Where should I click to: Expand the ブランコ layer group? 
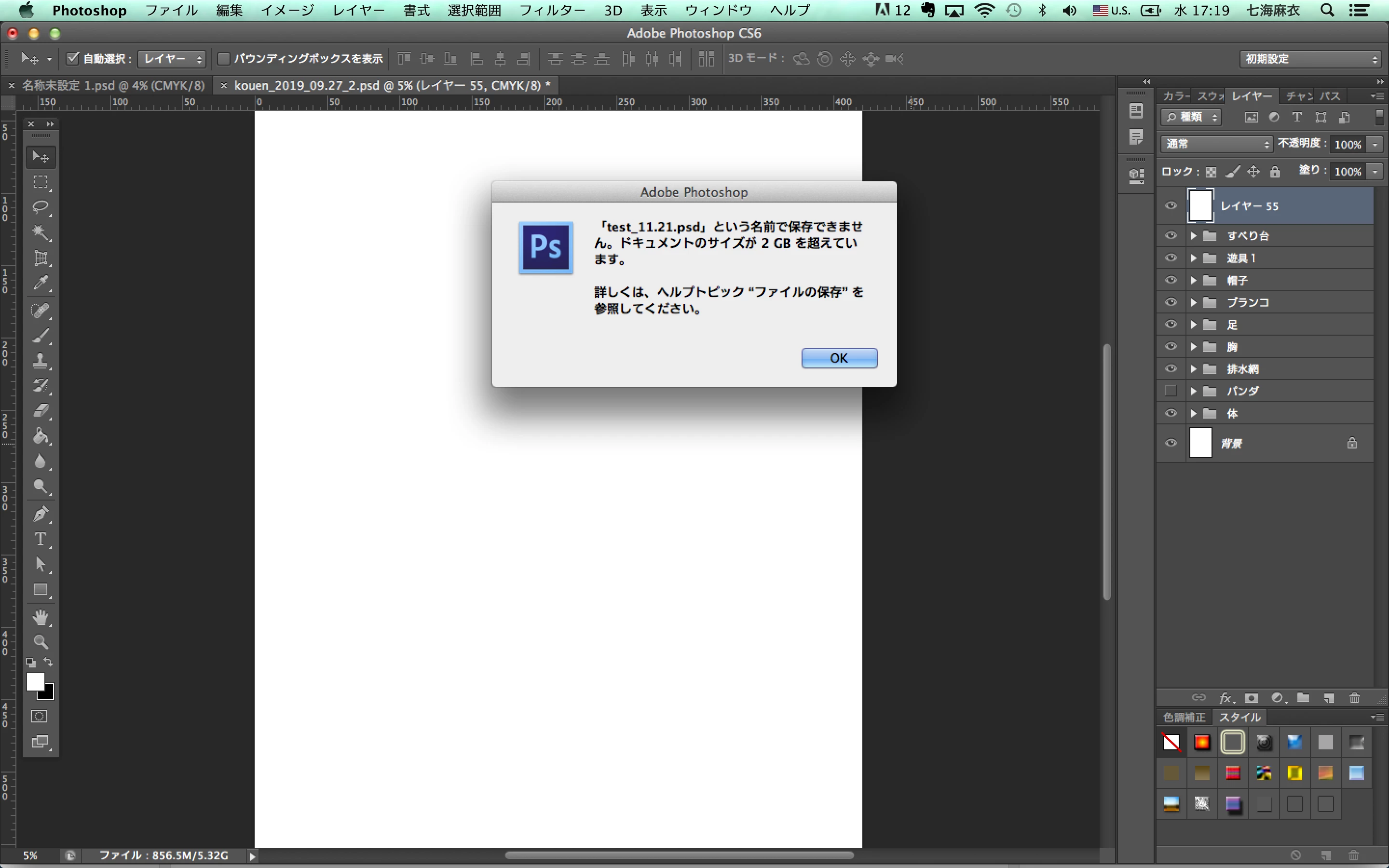pos(1194,302)
